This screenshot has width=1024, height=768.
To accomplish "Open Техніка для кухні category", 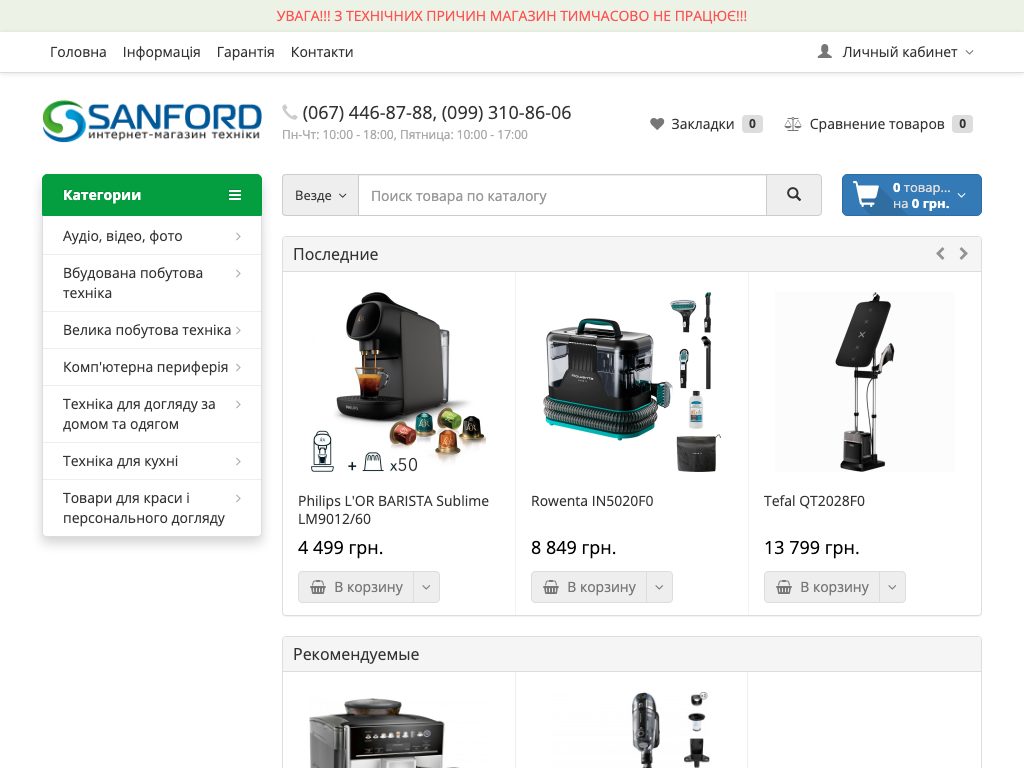I will [152, 461].
